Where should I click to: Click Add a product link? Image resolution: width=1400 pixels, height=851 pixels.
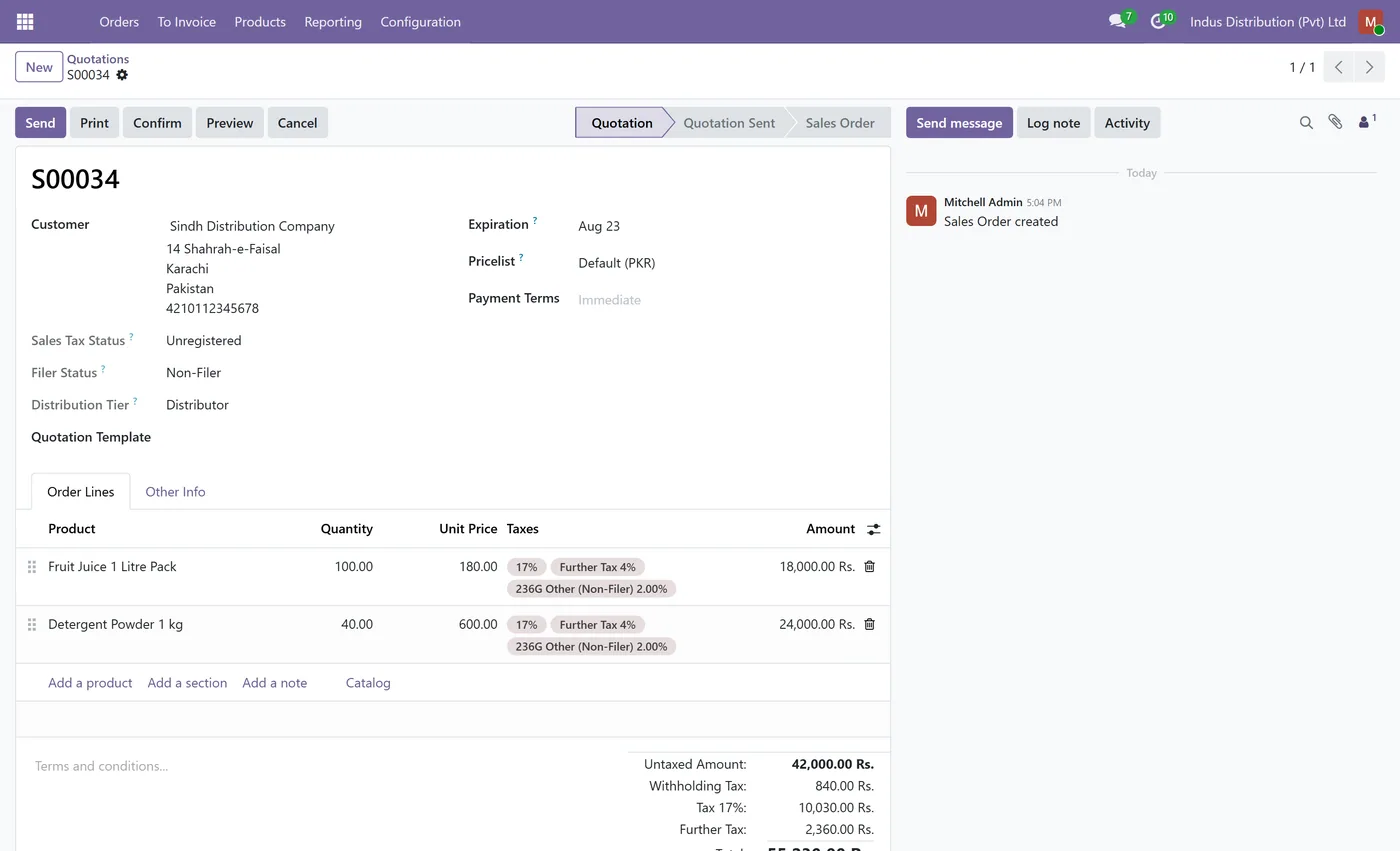90,683
